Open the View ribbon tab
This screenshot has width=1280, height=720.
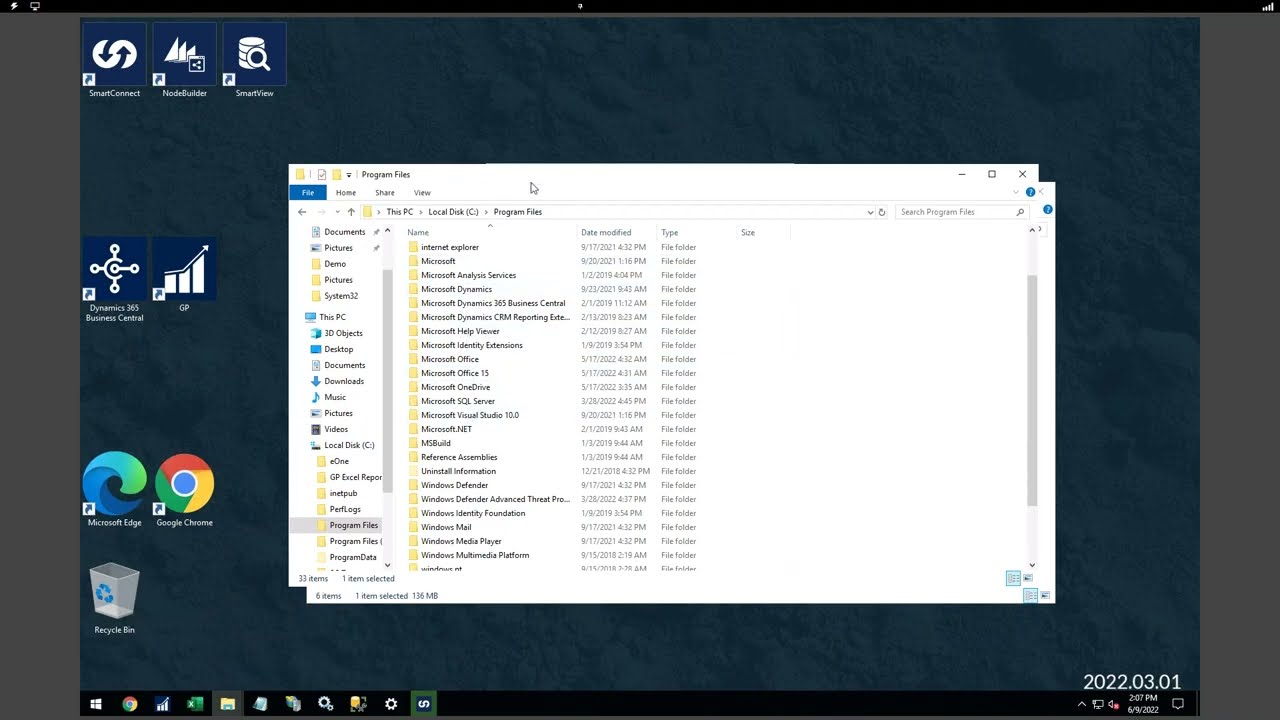coord(422,192)
